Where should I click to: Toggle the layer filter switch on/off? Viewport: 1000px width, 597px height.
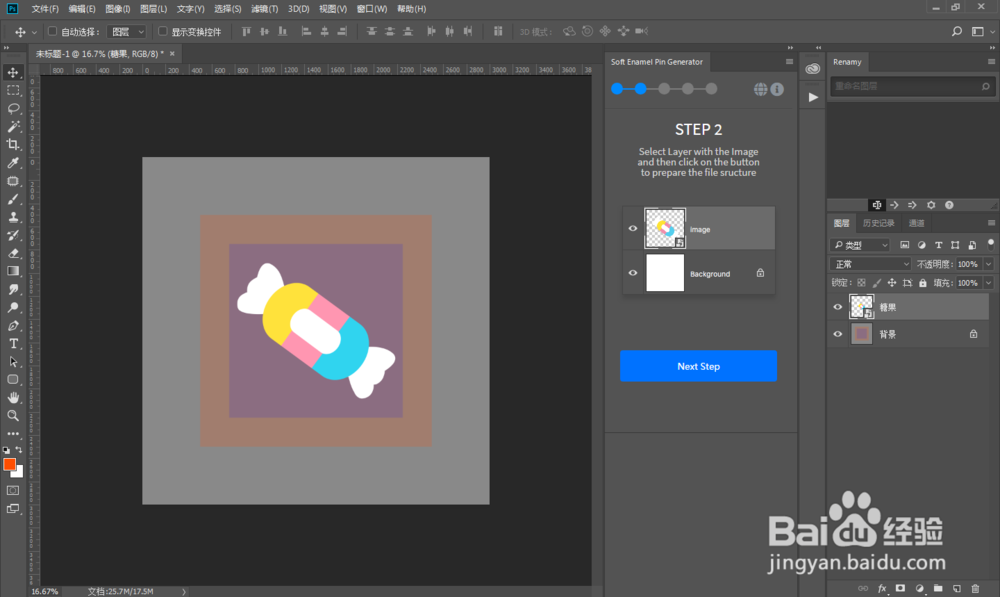pos(990,244)
